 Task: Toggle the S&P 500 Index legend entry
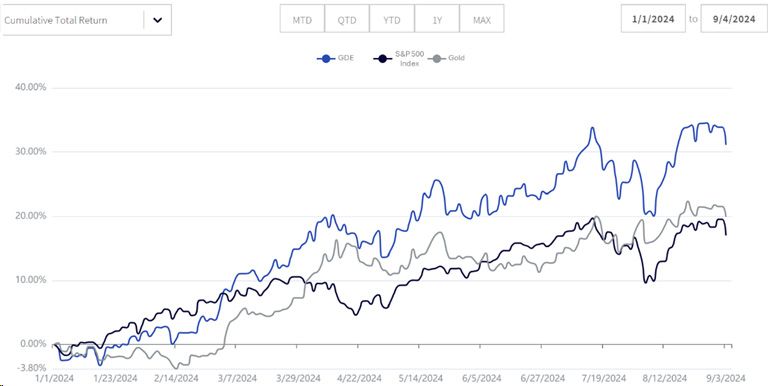click(x=399, y=60)
